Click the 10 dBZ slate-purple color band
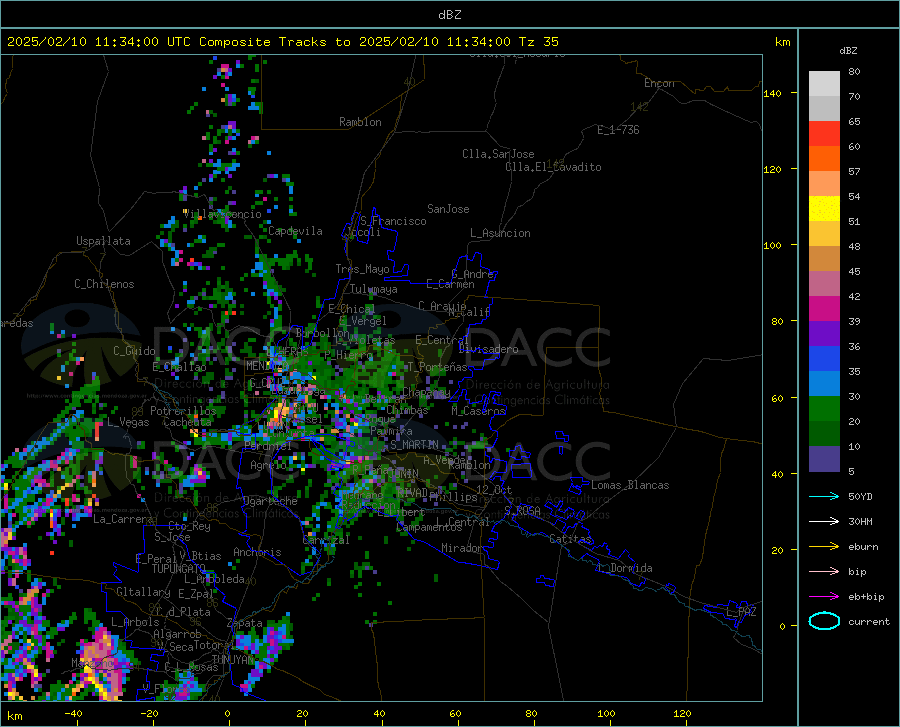Screen dimensions: 900x727 pyautogui.click(x=824, y=458)
